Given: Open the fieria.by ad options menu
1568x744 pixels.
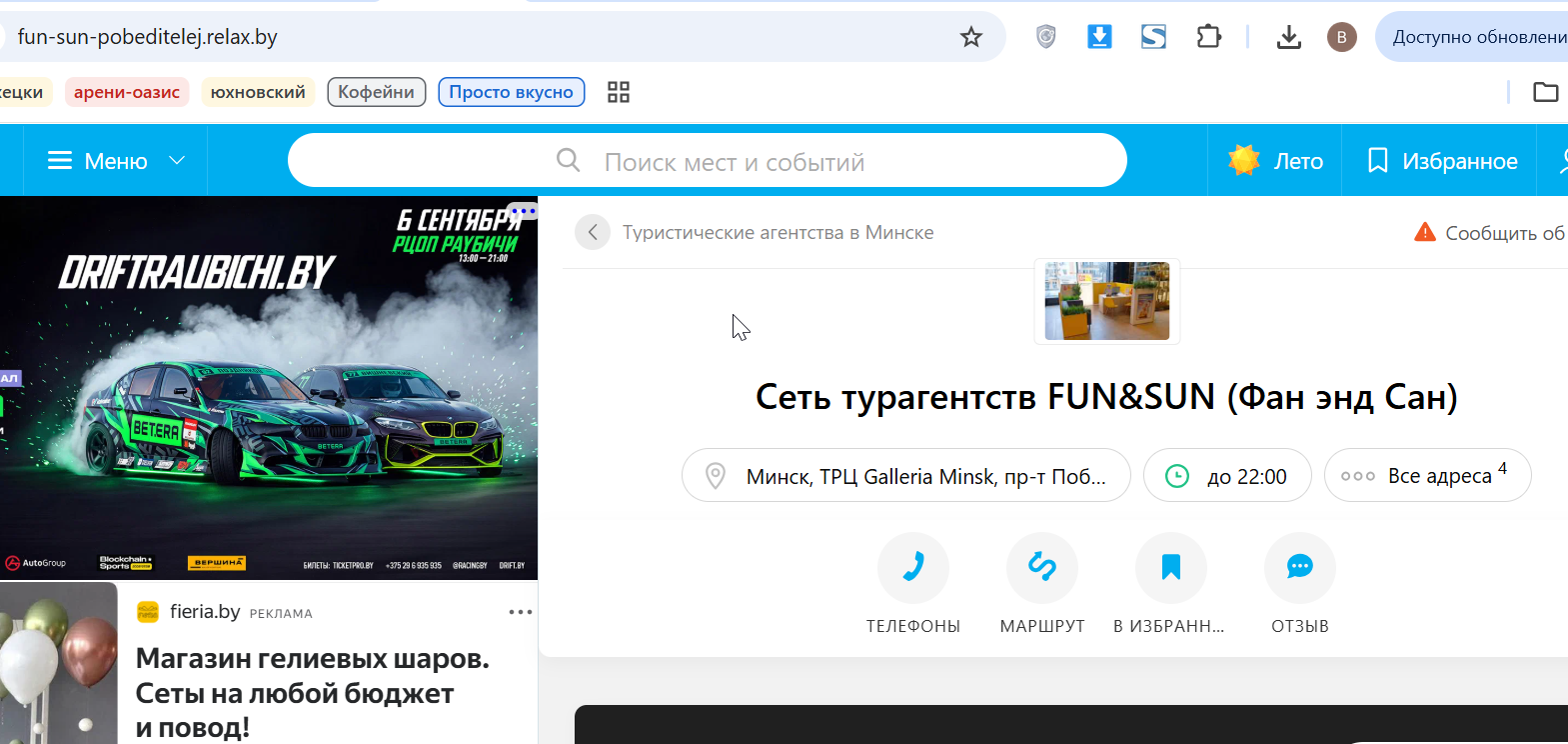Looking at the screenshot, I should (521, 612).
